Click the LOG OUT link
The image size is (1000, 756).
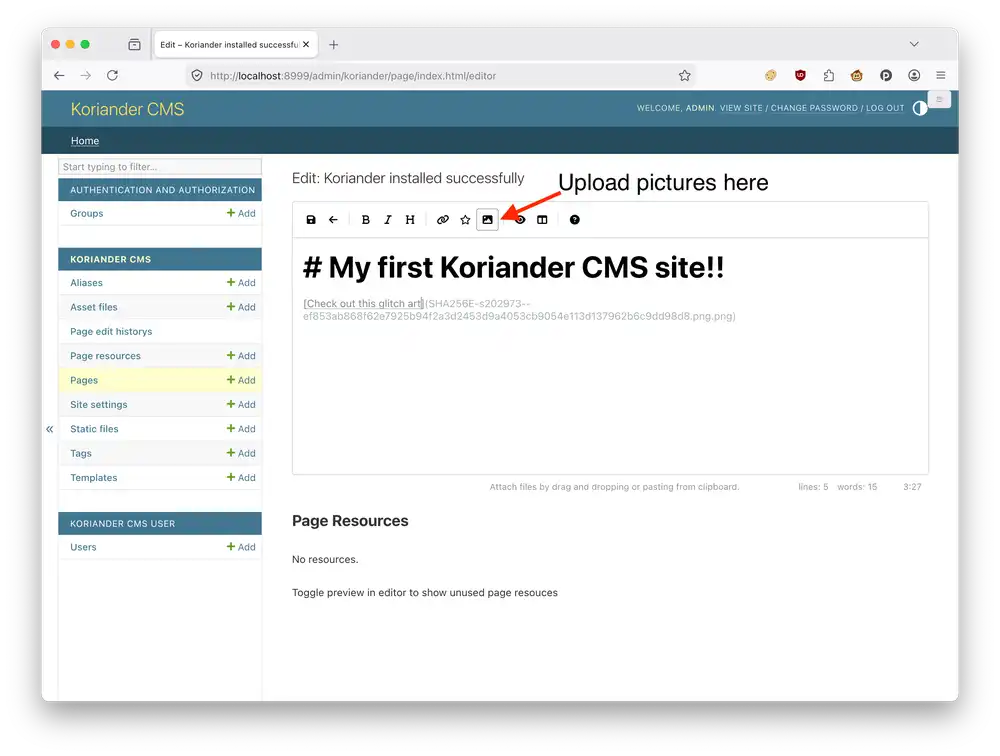point(885,108)
